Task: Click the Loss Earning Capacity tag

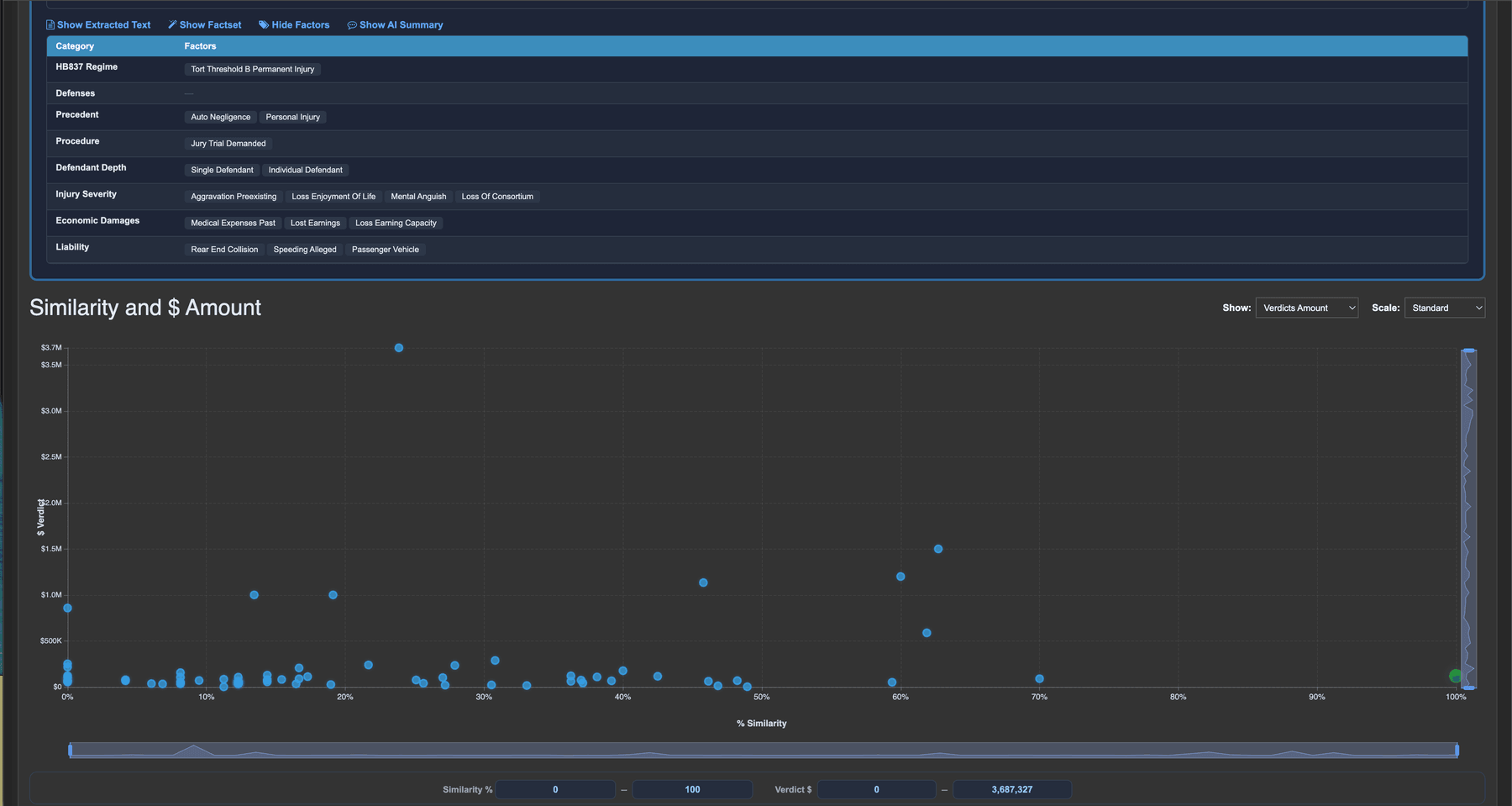Action: 396,224
